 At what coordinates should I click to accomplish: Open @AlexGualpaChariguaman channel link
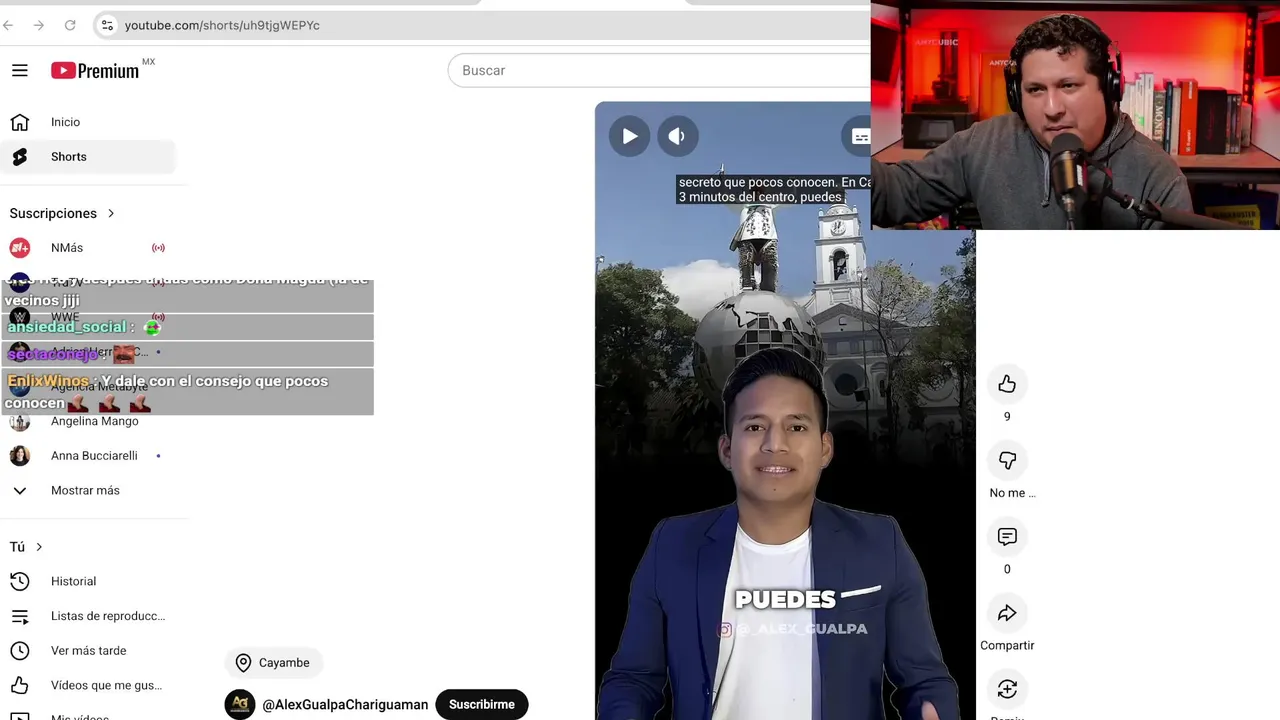345,704
